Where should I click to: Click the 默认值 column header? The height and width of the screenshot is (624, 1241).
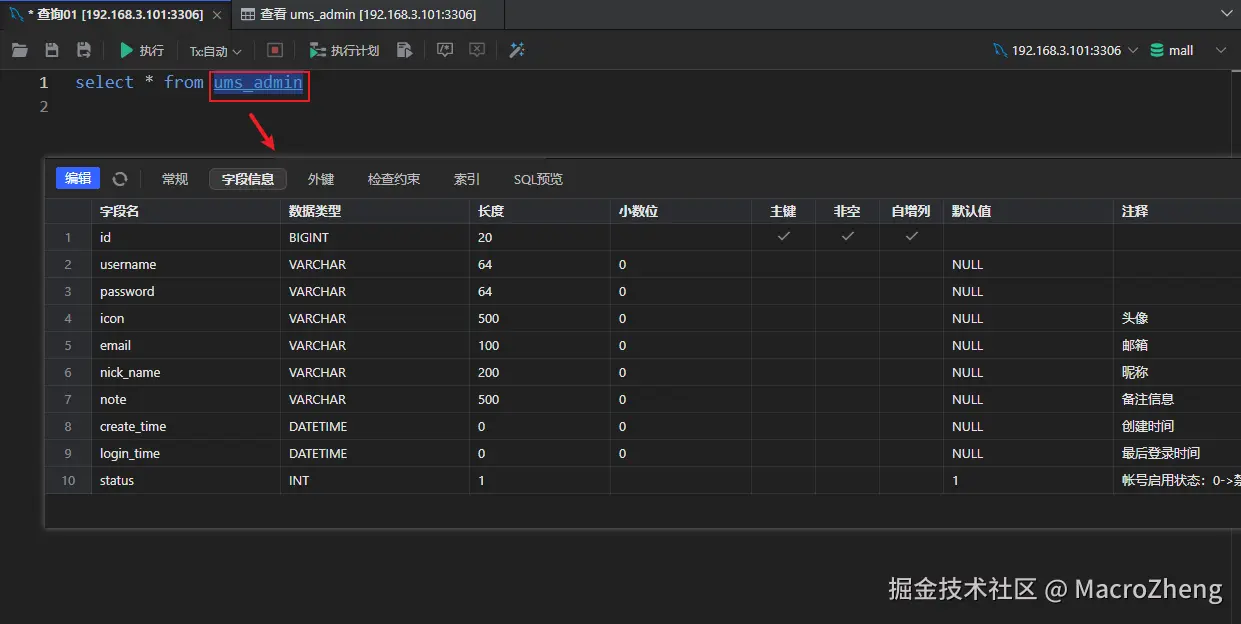pyautogui.click(x=1028, y=211)
